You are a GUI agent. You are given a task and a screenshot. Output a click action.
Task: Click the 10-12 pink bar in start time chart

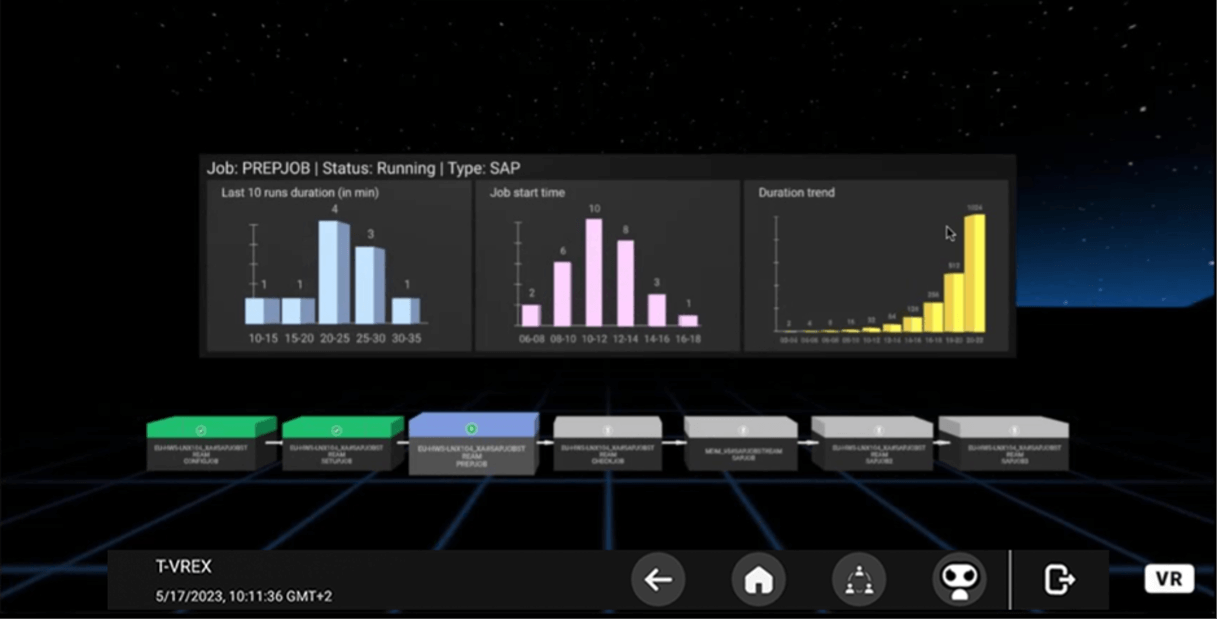click(593, 272)
